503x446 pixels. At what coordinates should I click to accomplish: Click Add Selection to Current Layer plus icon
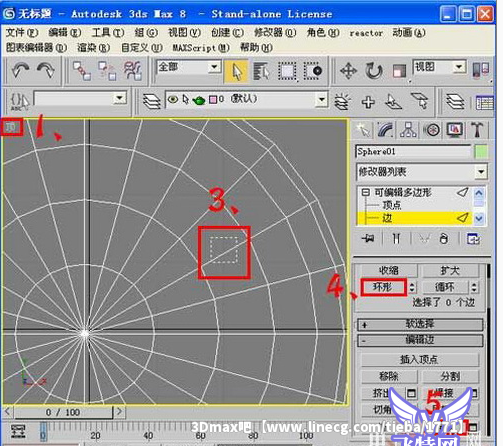click(x=368, y=102)
